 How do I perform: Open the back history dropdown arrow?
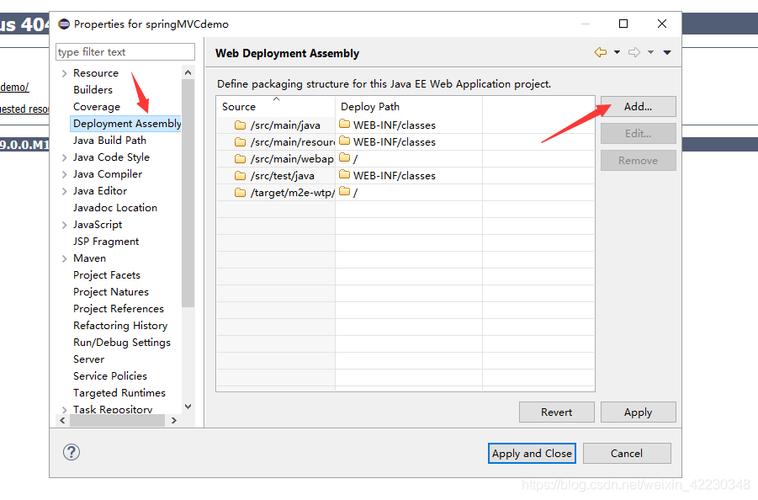click(x=617, y=52)
